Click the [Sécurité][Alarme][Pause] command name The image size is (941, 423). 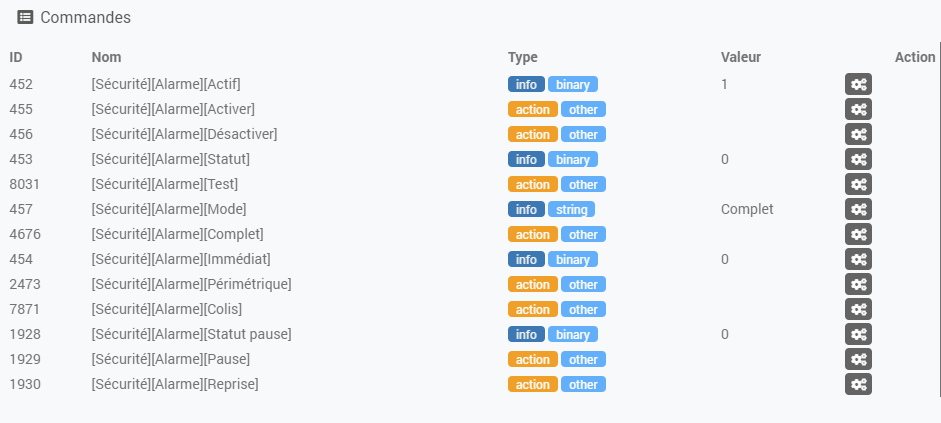click(170, 359)
